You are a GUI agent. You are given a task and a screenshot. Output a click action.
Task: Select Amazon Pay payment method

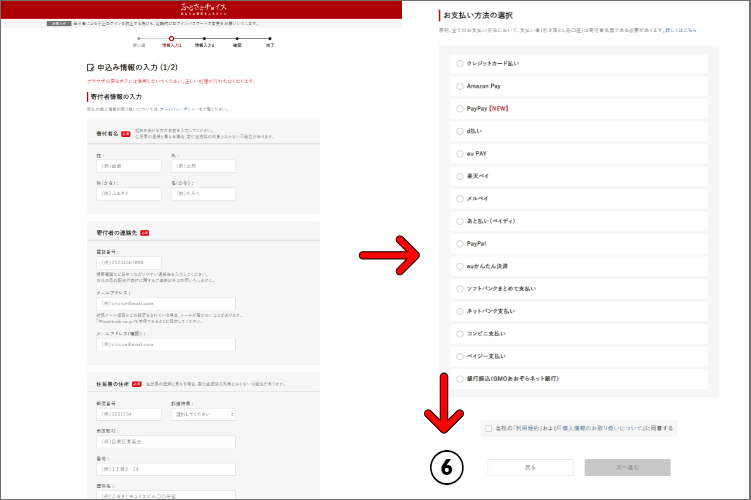[x=460, y=86]
